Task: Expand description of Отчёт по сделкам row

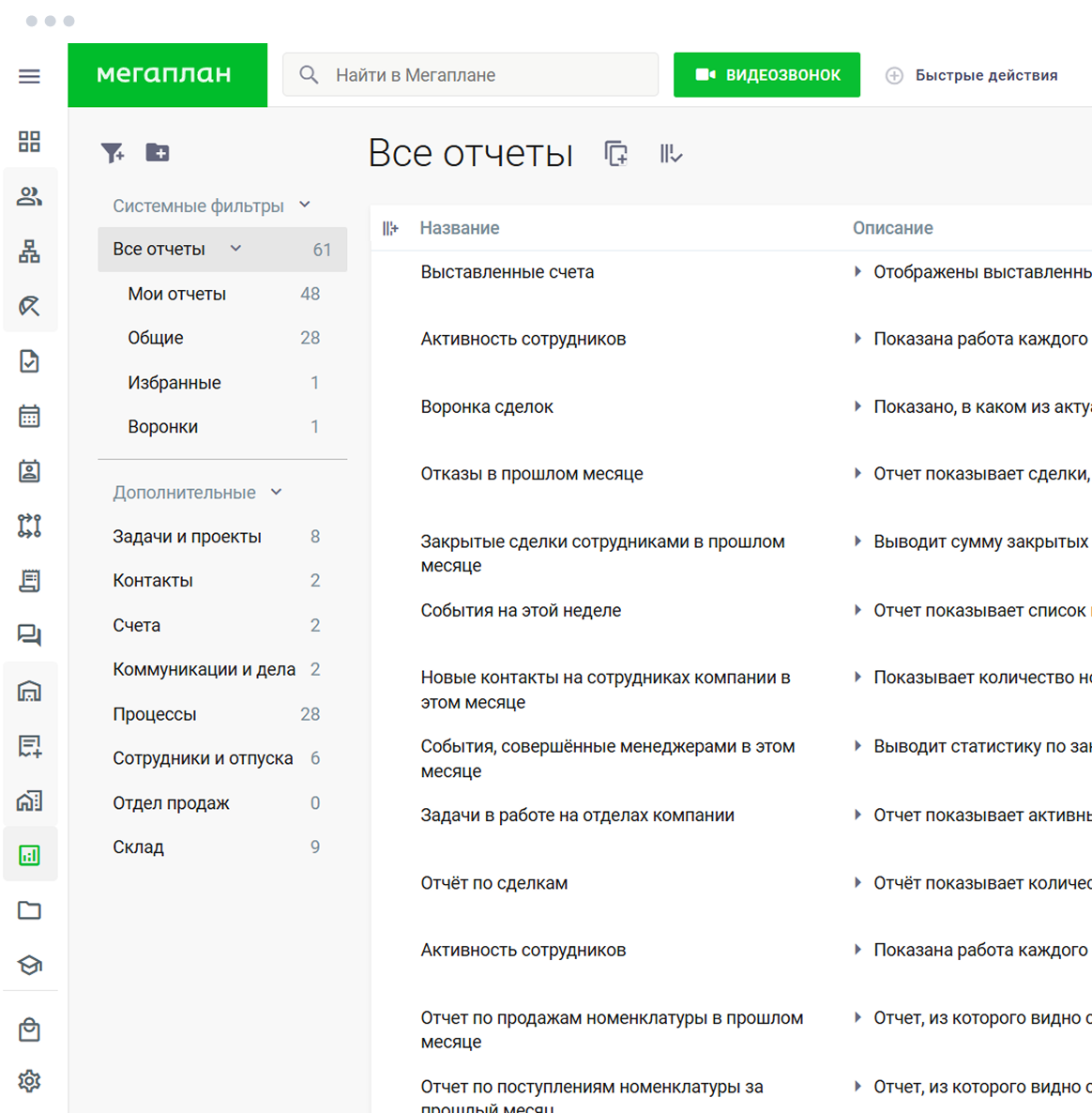Action: pos(857,883)
